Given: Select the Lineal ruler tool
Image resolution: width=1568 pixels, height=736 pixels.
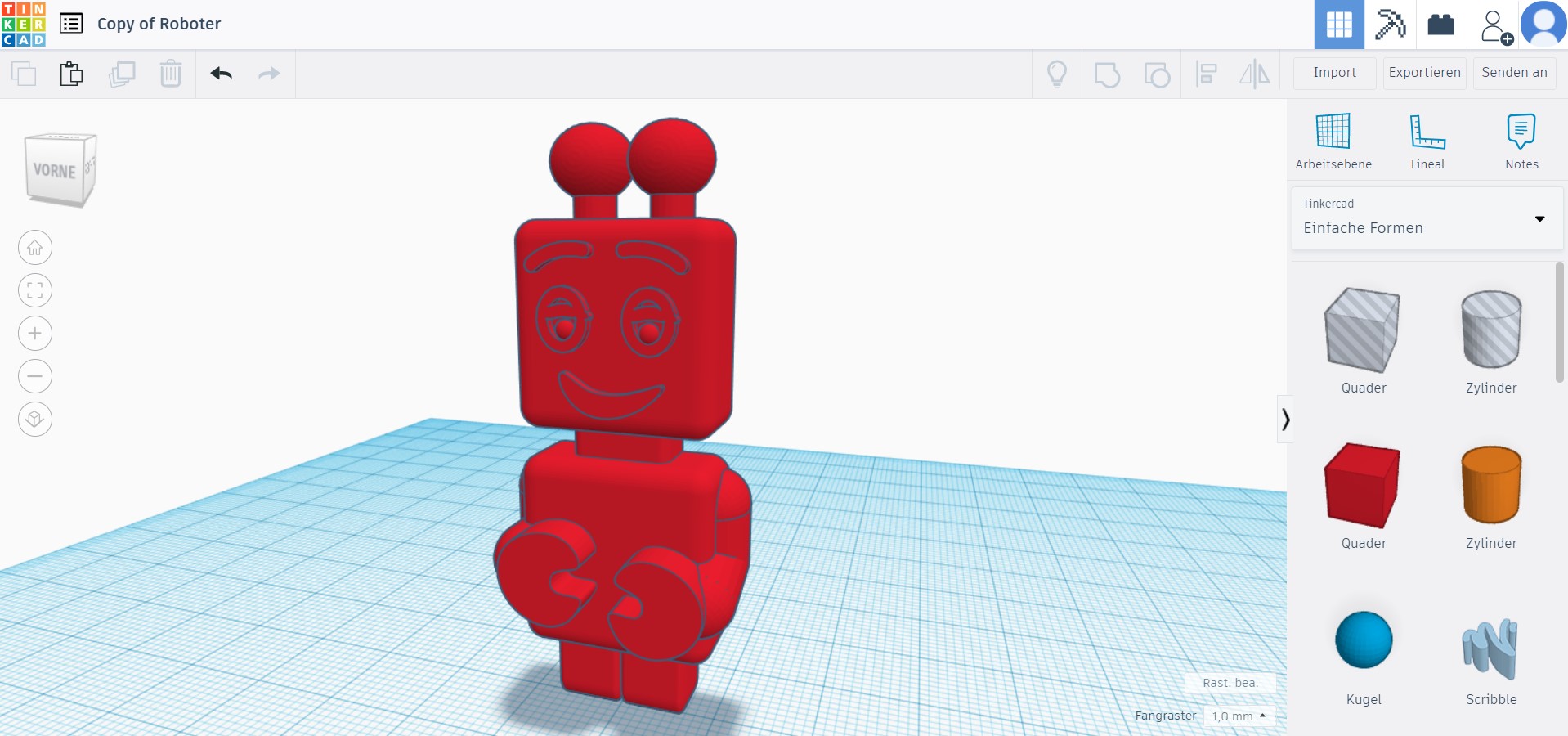Looking at the screenshot, I should [x=1427, y=141].
